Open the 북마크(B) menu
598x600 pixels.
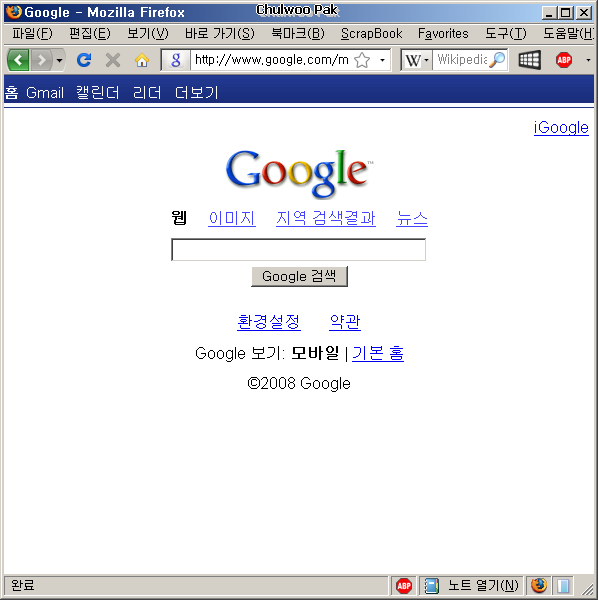click(x=298, y=34)
